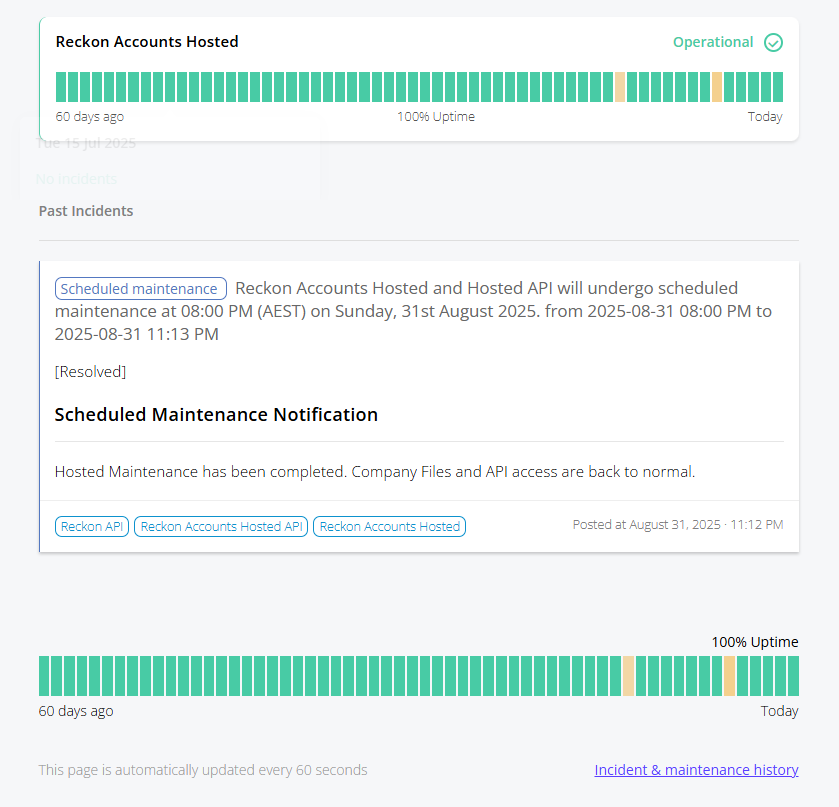Click the Posted at August 31, 2025 timestamp
Viewport: 839px width, 807px height.
(x=678, y=524)
